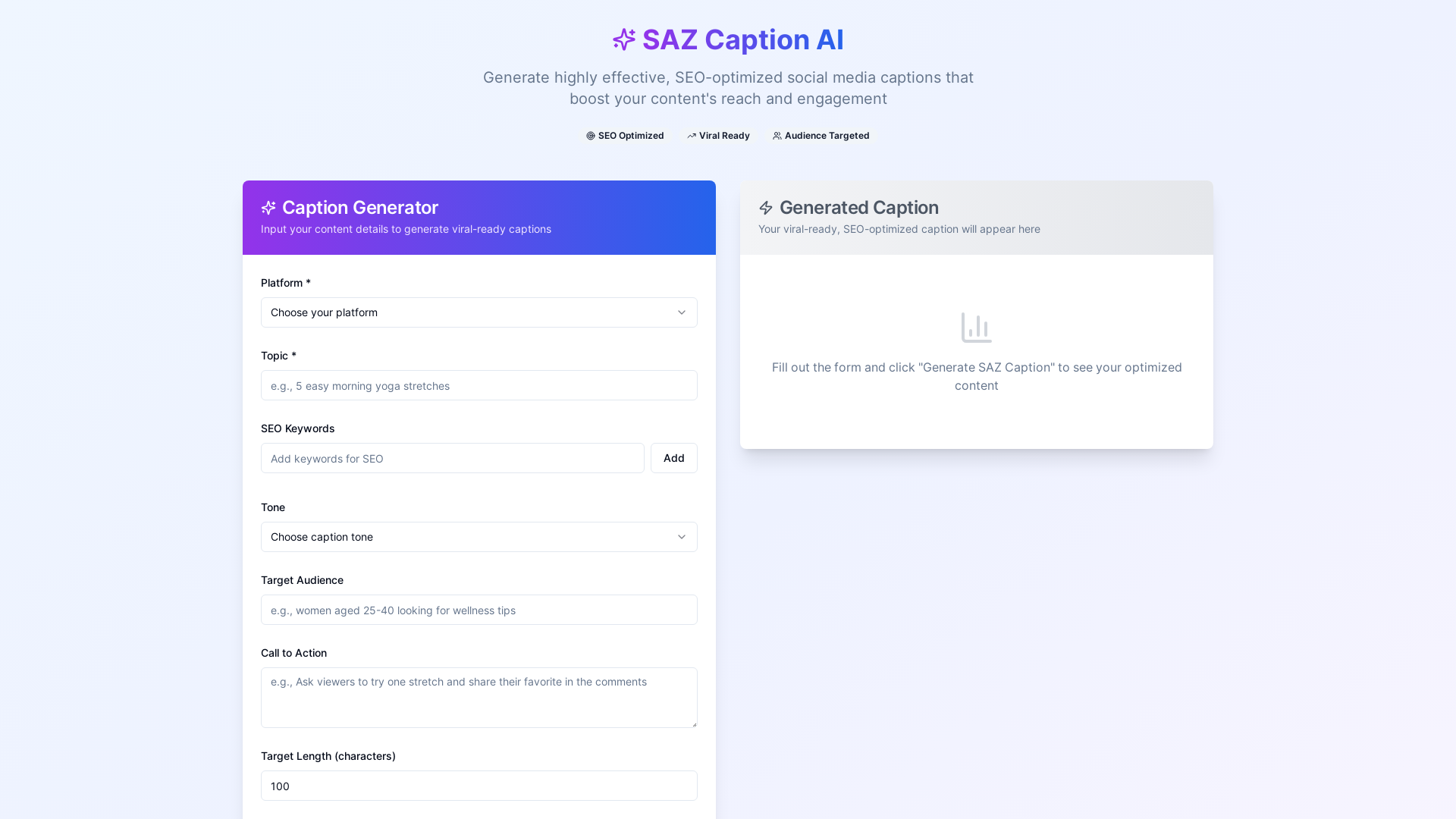This screenshot has height=819, width=1456.
Task: Click the people icon by Audience Targeted
Action: pos(777,136)
